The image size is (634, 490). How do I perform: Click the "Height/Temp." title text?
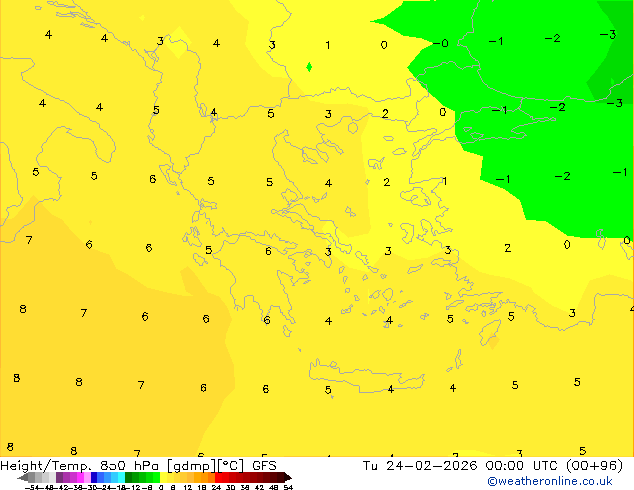coord(42,466)
